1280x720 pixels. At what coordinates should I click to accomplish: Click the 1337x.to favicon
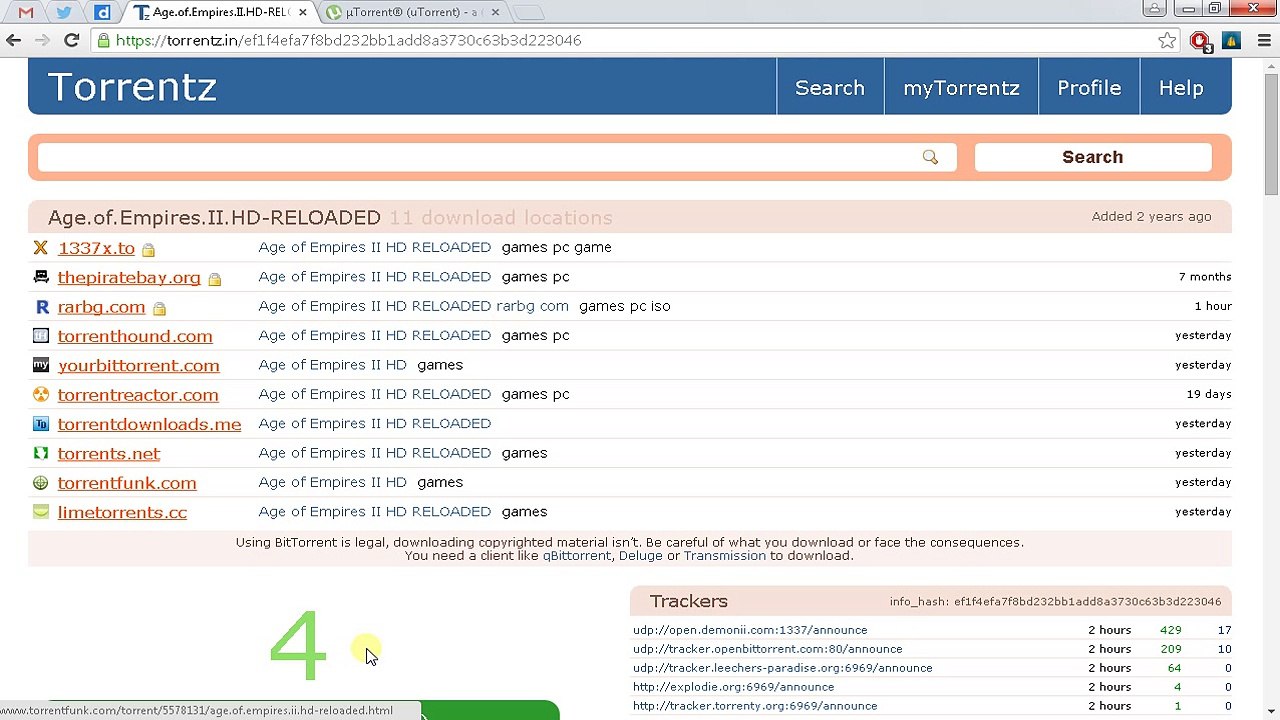coord(40,248)
